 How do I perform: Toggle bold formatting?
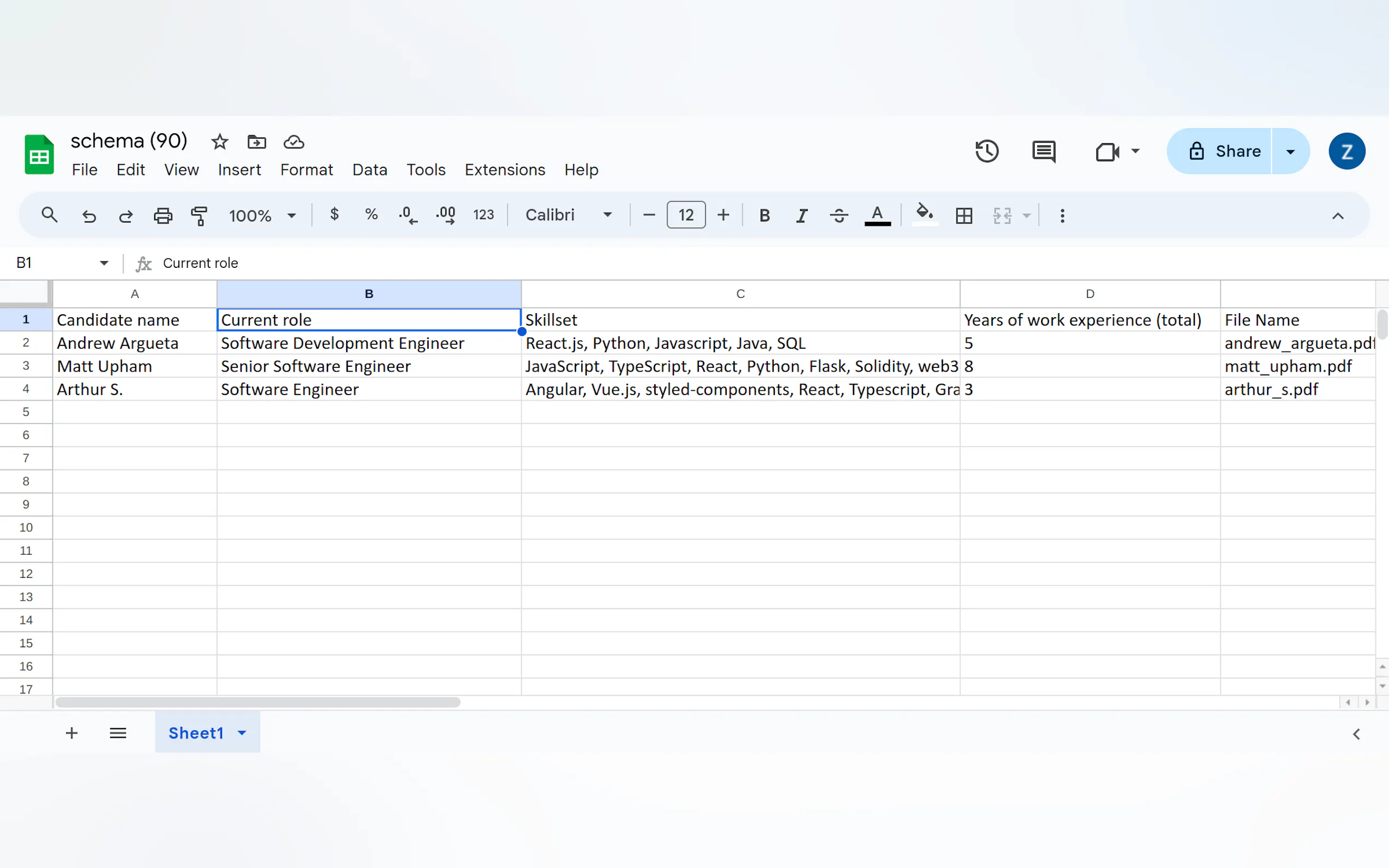[764, 216]
